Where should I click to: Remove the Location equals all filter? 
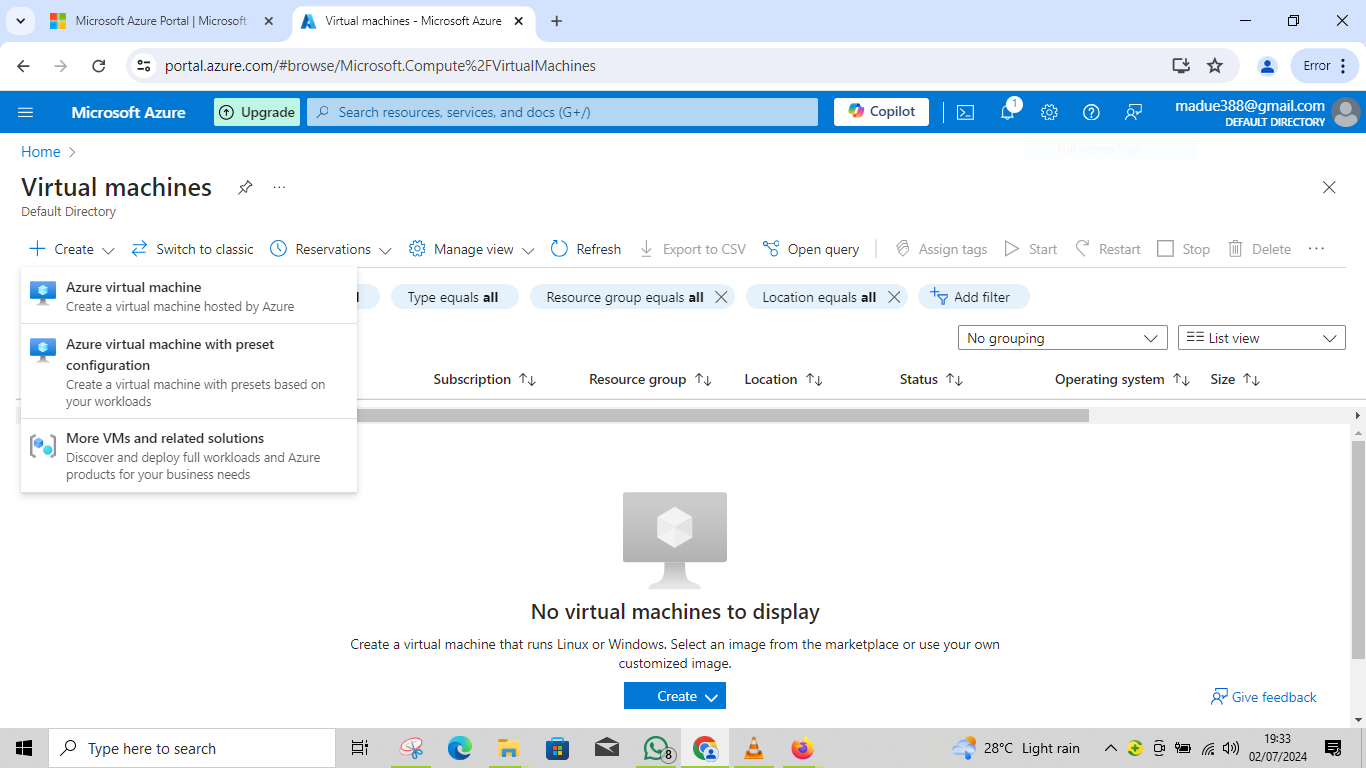coord(894,297)
